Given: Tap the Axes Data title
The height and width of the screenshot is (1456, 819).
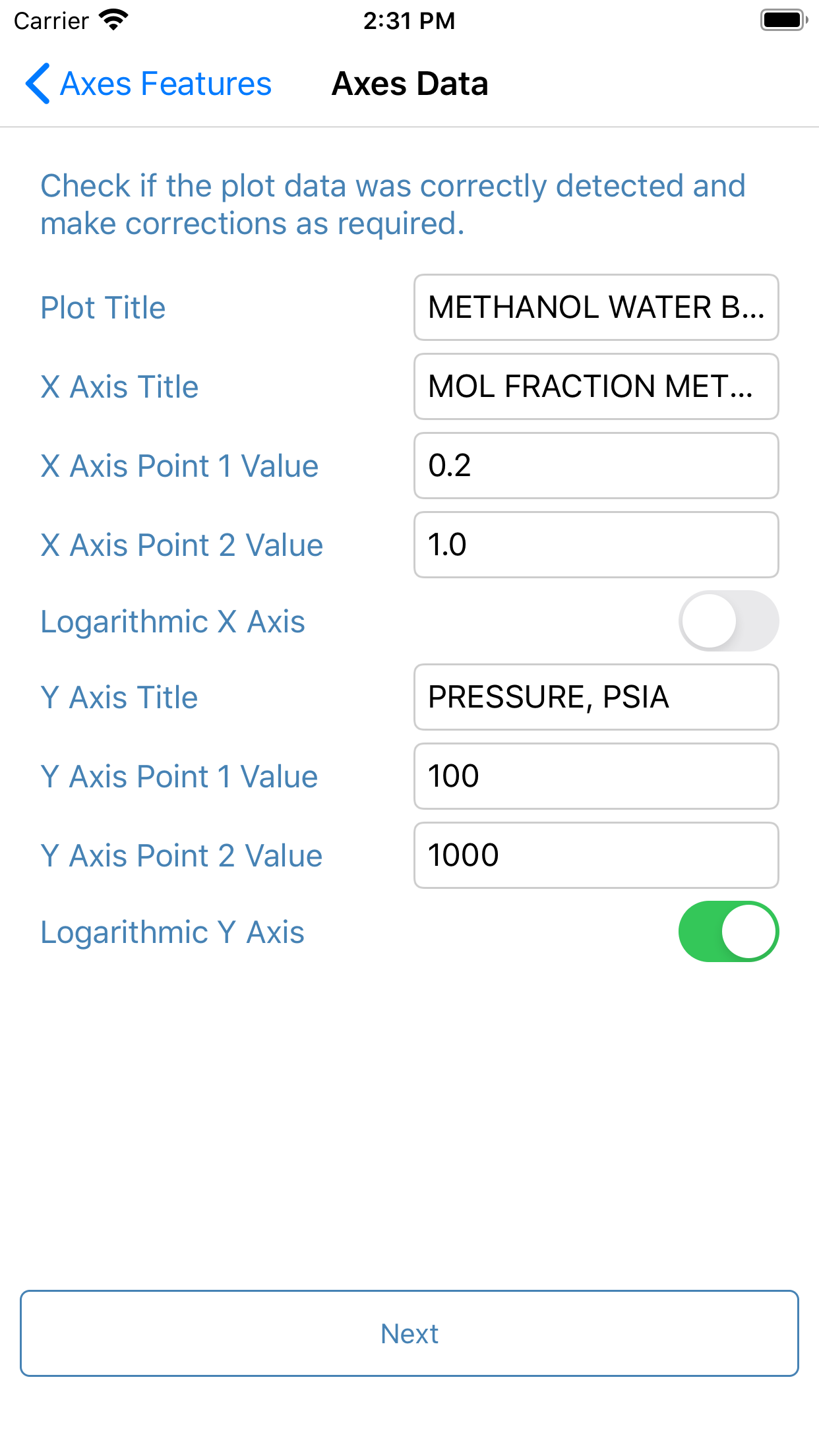Looking at the screenshot, I should (409, 84).
